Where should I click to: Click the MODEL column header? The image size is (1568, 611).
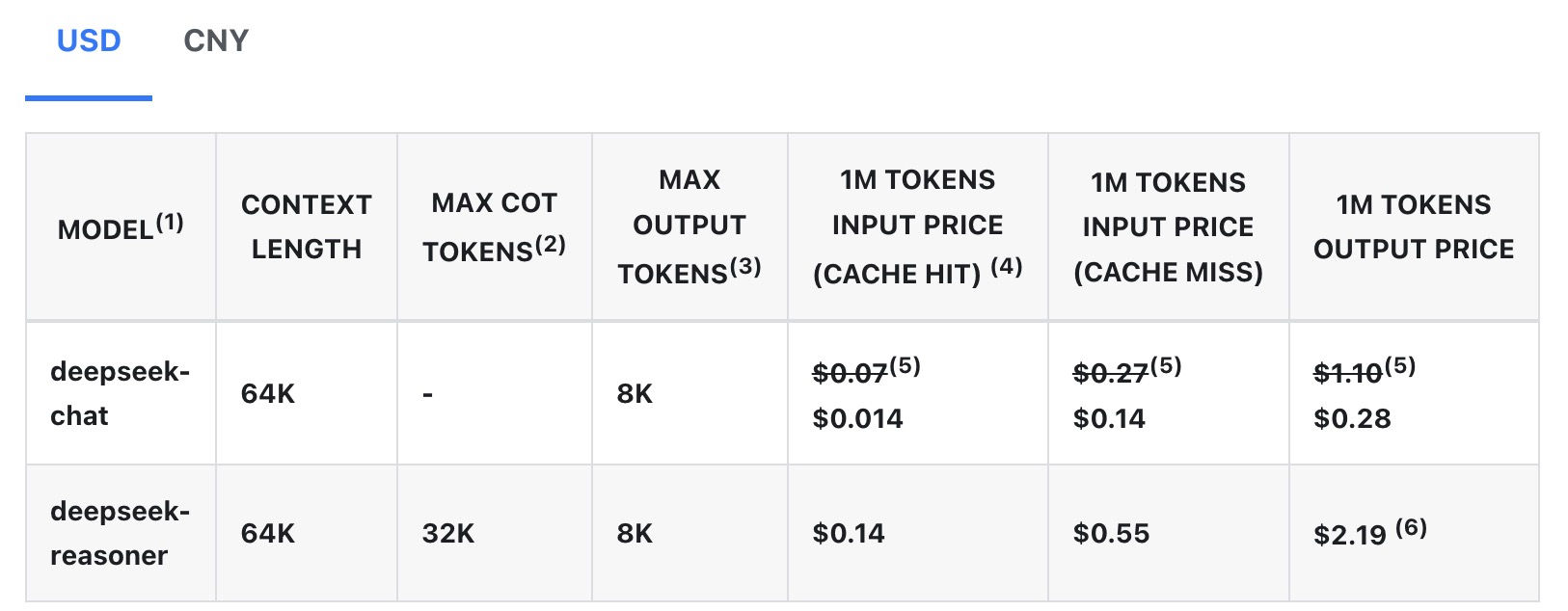click(121, 227)
